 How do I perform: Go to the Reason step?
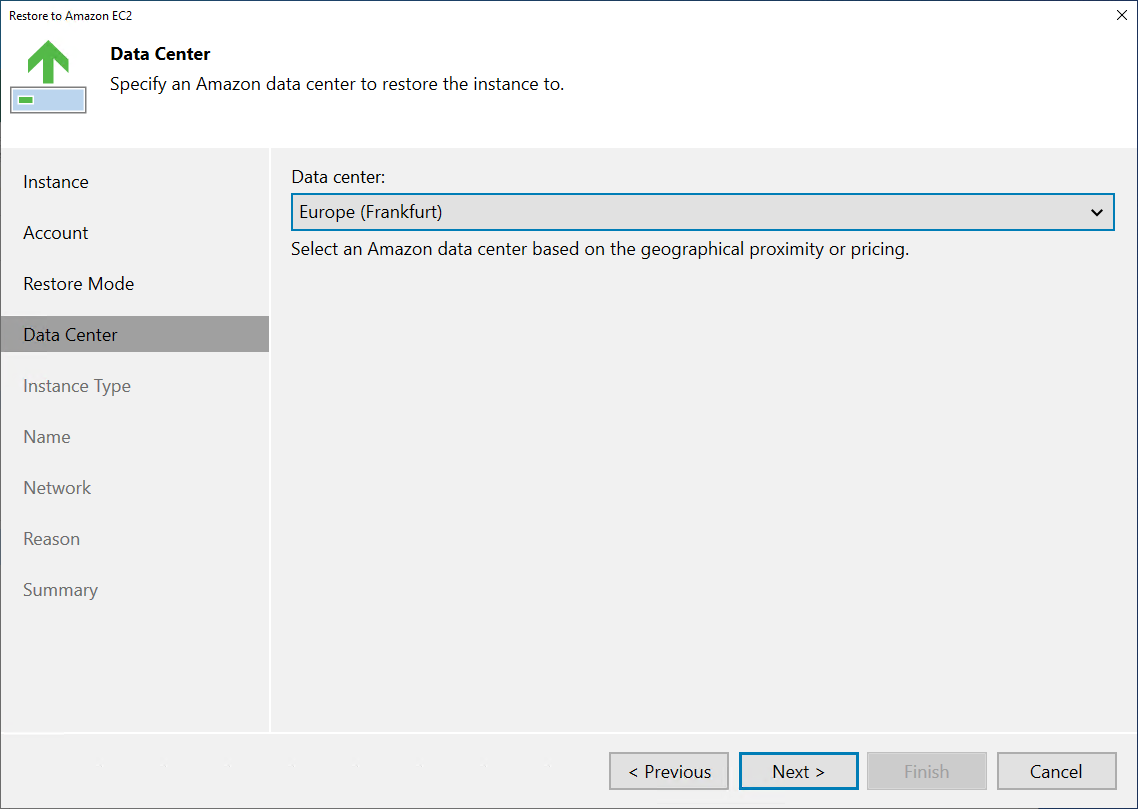pyautogui.click(x=52, y=539)
